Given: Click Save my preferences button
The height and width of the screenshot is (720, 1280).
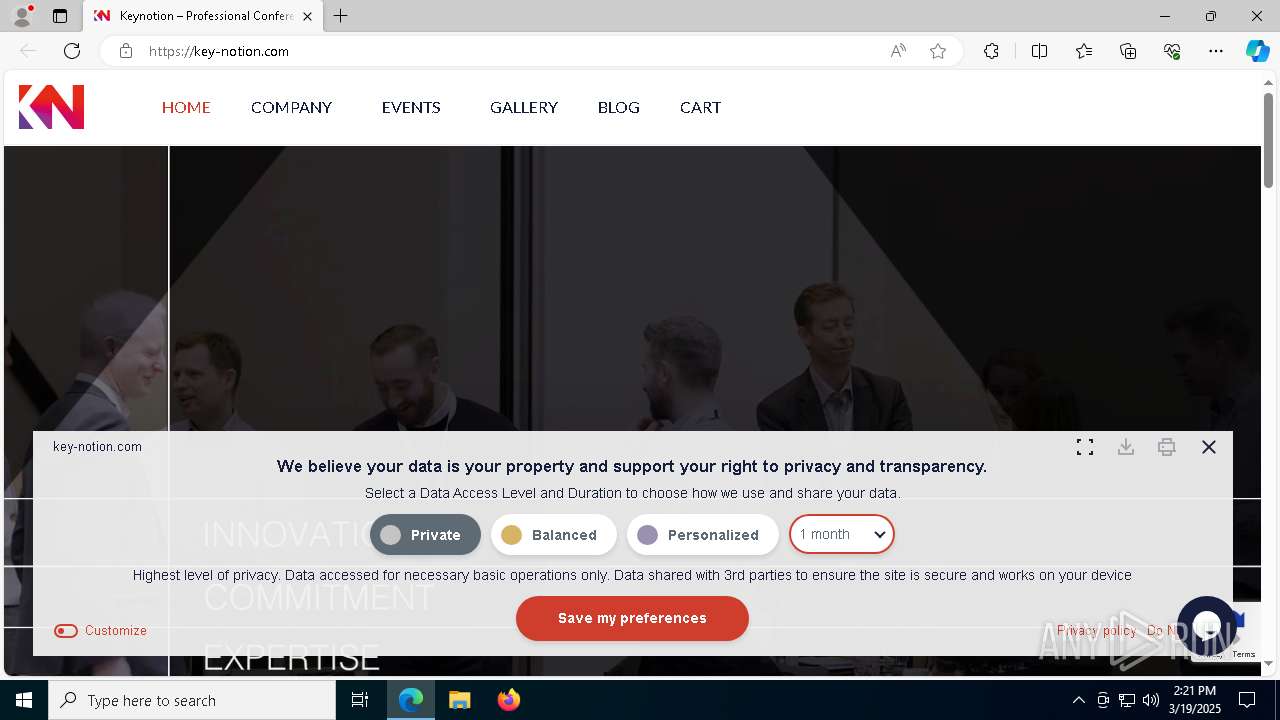Looking at the screenshot, I should pos(632,618).
